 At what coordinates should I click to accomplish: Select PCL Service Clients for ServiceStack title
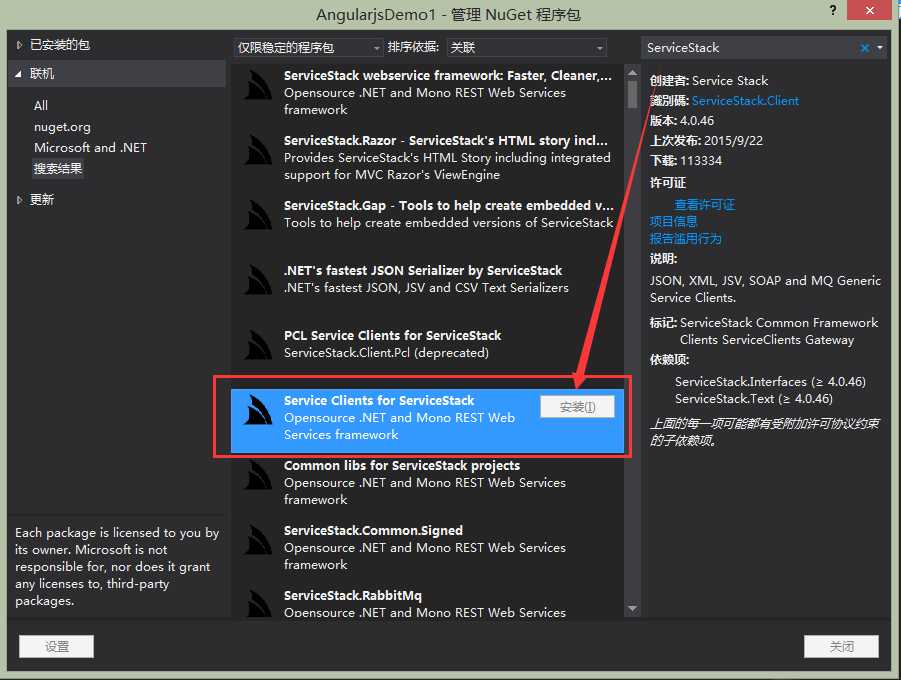tap(392, 336)
